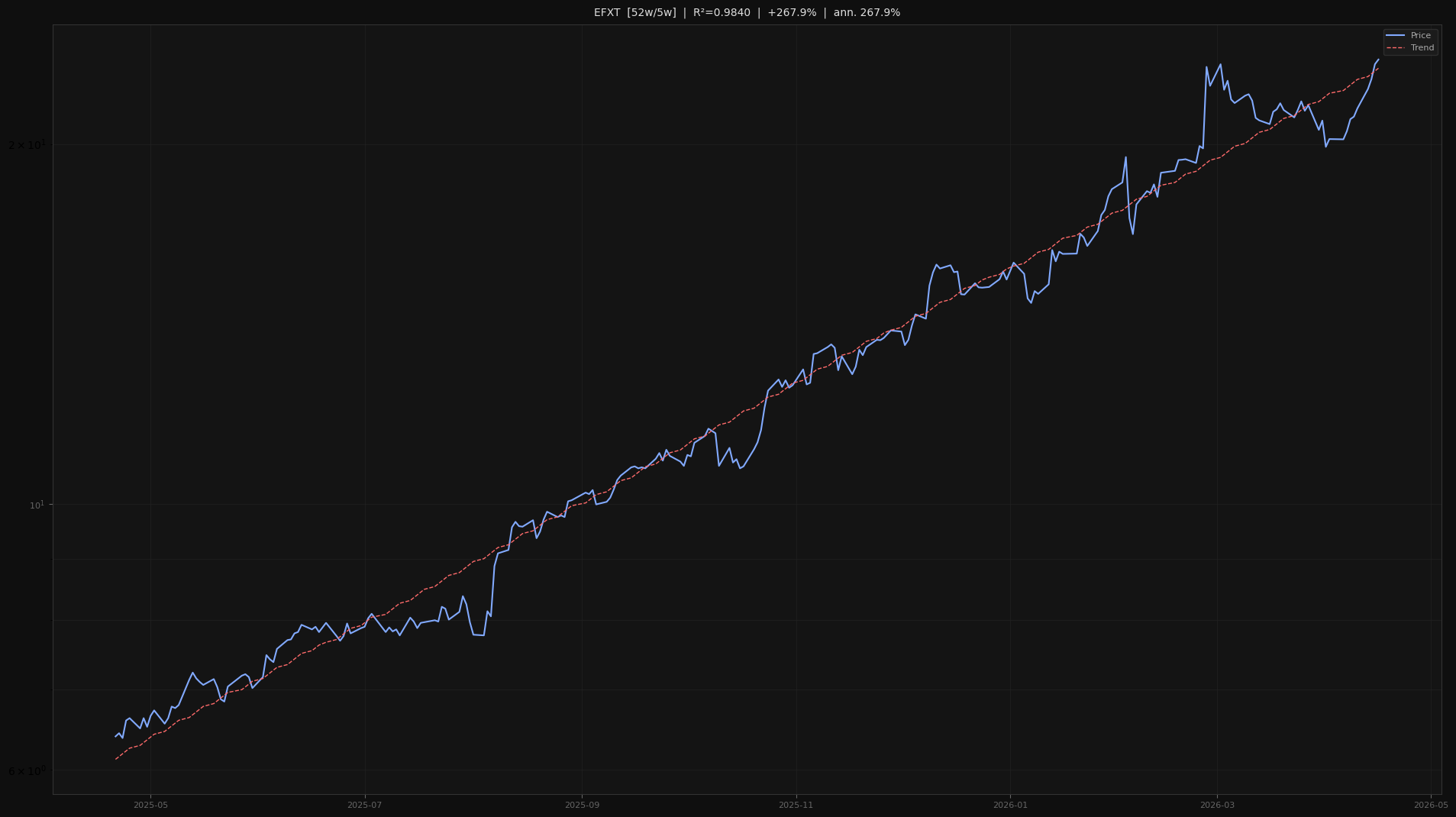Toggle Price line visibility via legend
1456x817 pixels.
pos(1419,35)
